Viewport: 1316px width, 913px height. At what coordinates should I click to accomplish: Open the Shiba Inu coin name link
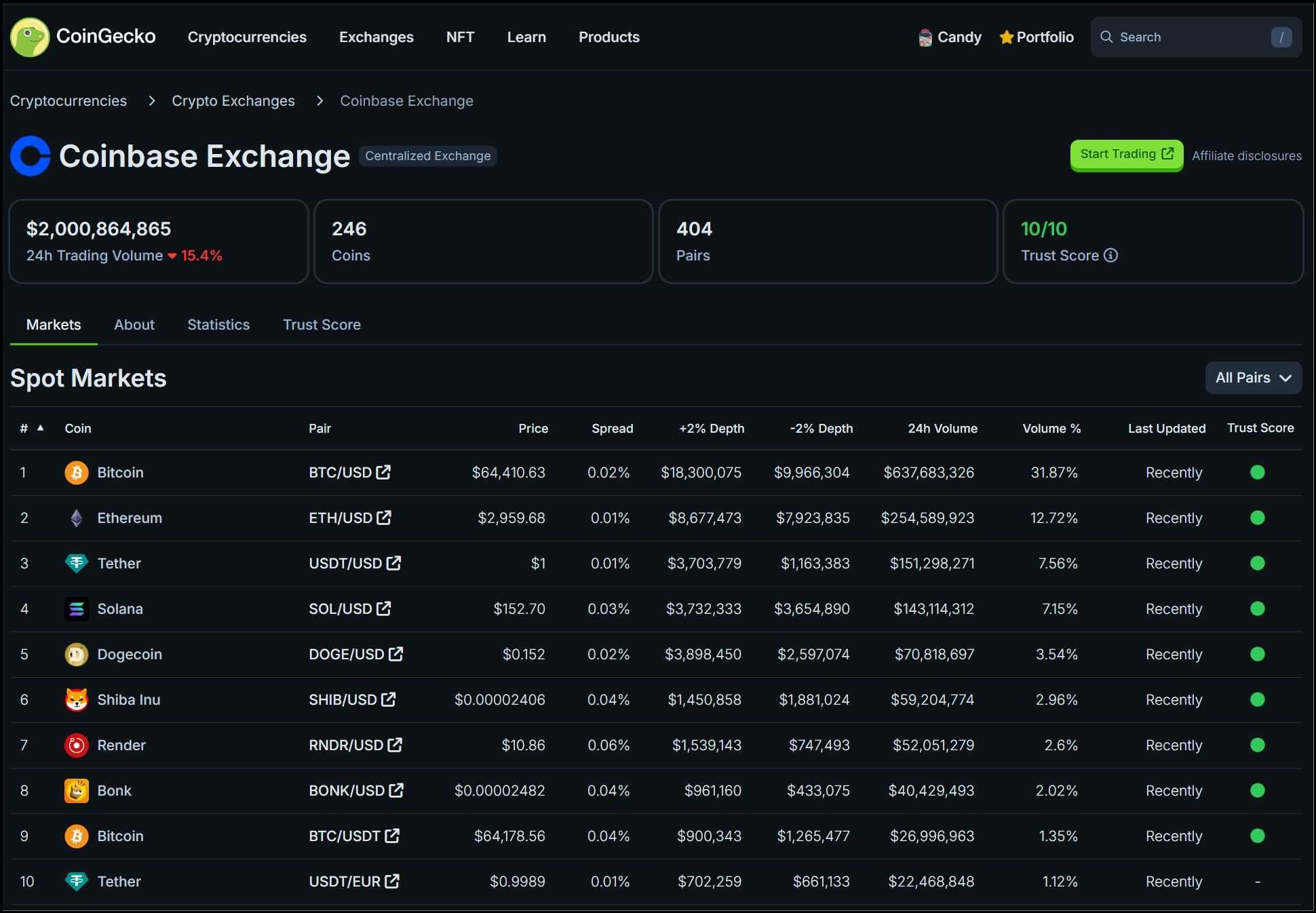129,700
